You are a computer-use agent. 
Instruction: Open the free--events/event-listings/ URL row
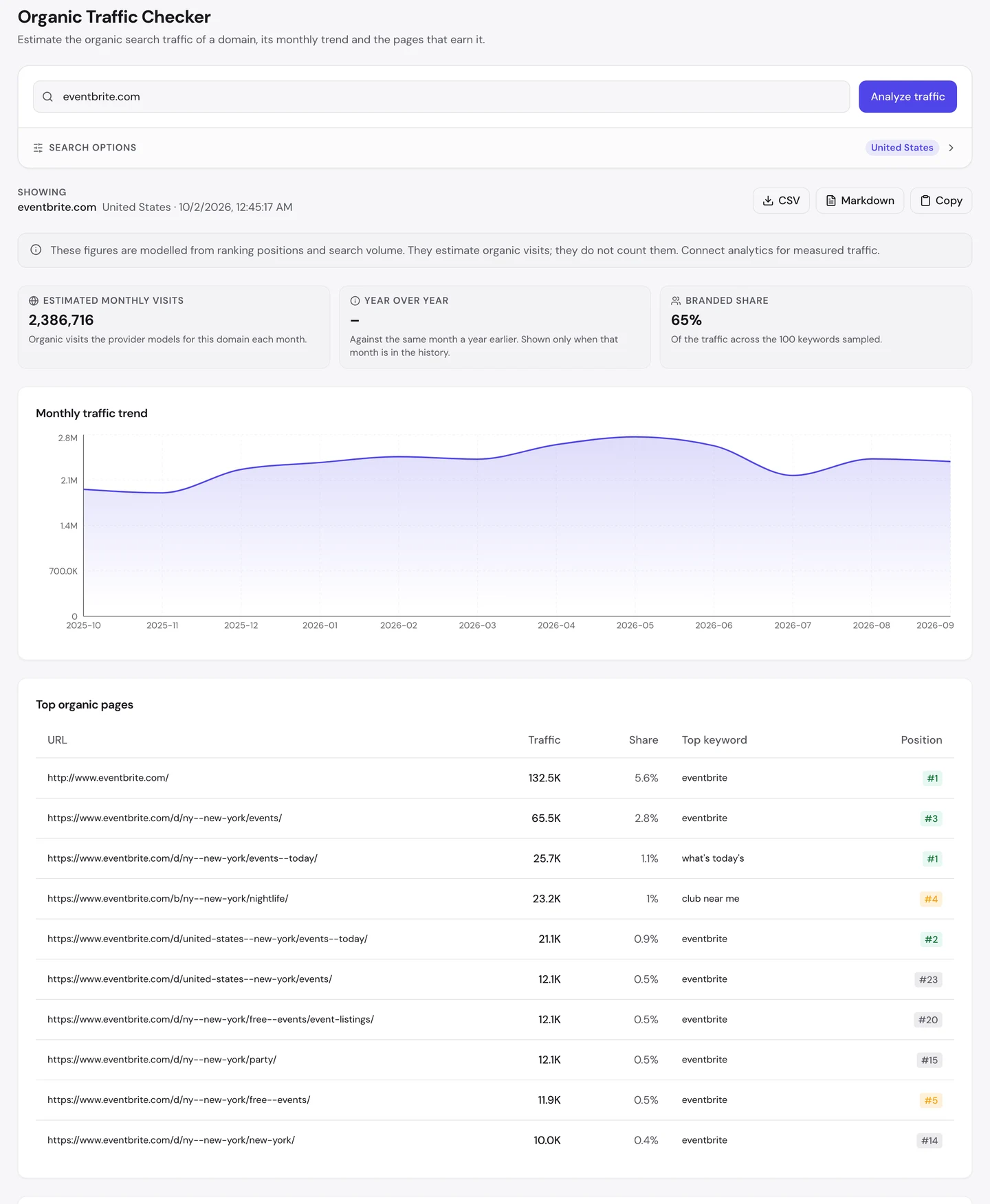495,1020
